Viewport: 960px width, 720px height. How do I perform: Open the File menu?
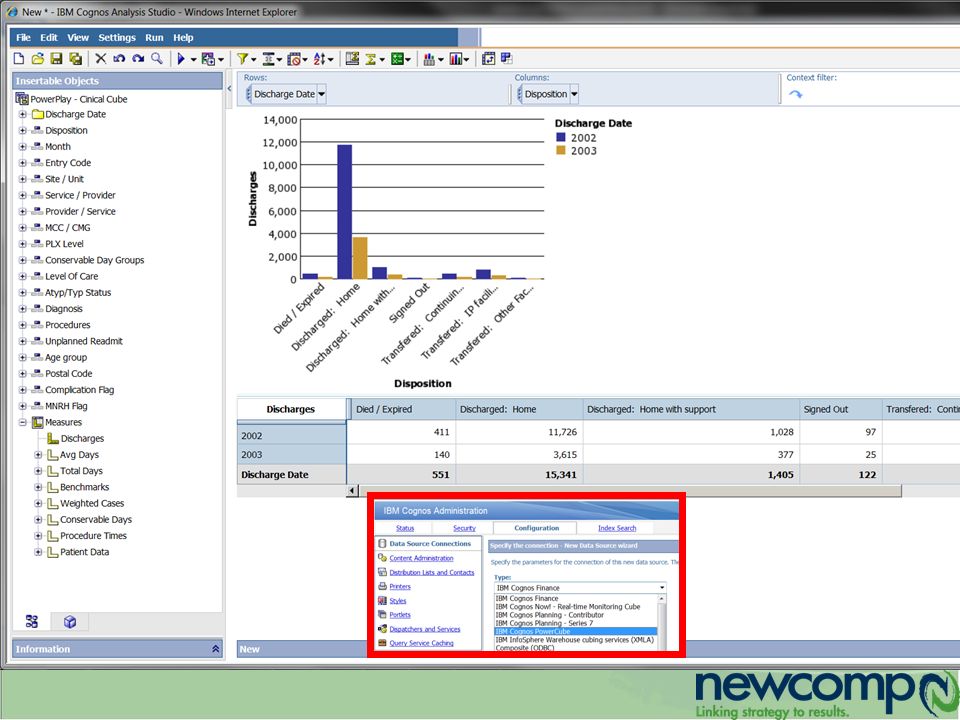(23, 37)
